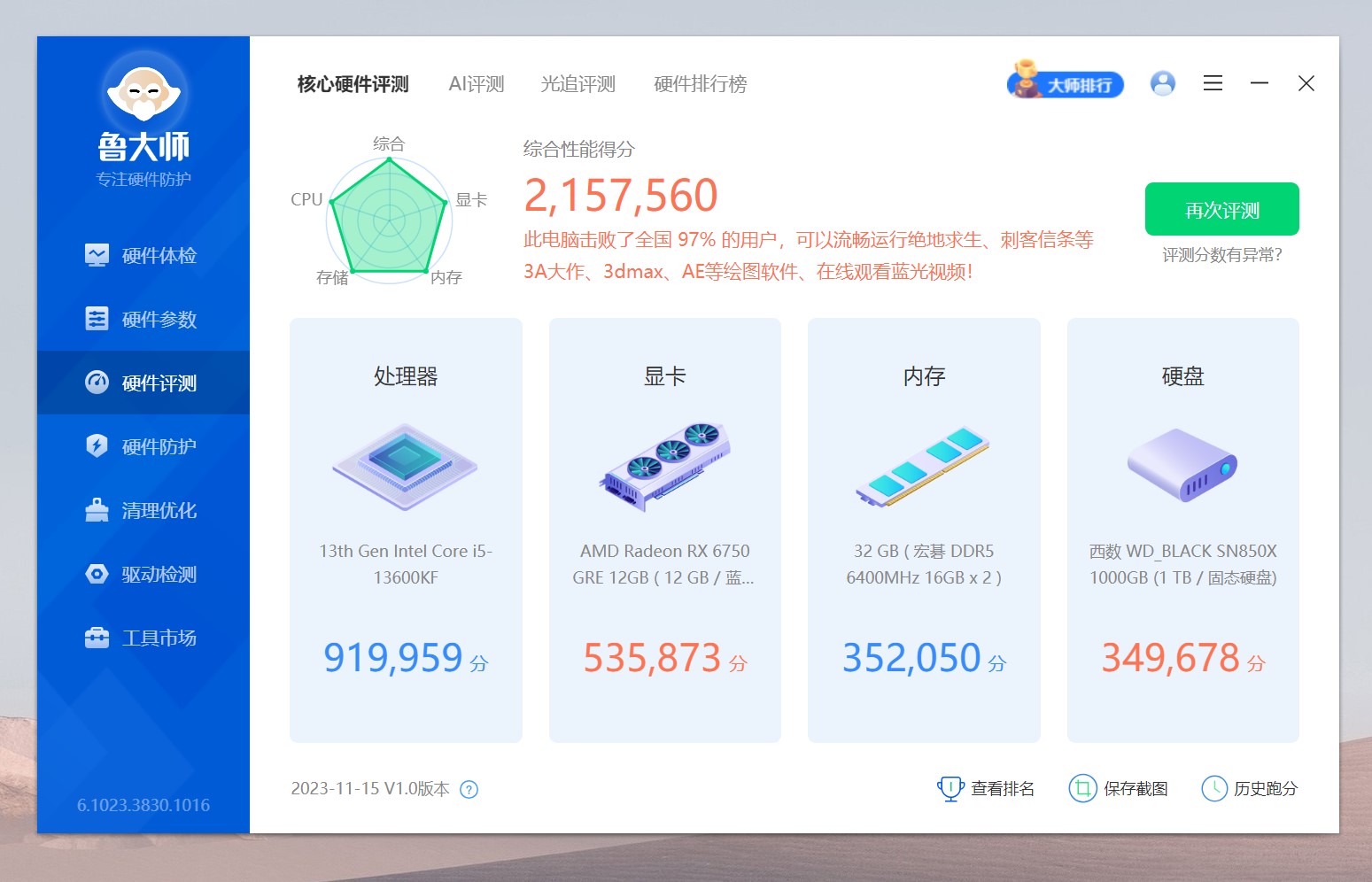Click 保存截图 to save screenshot
The height and width of the screenshot is (882, 1372).
(x=1119, y=788)
